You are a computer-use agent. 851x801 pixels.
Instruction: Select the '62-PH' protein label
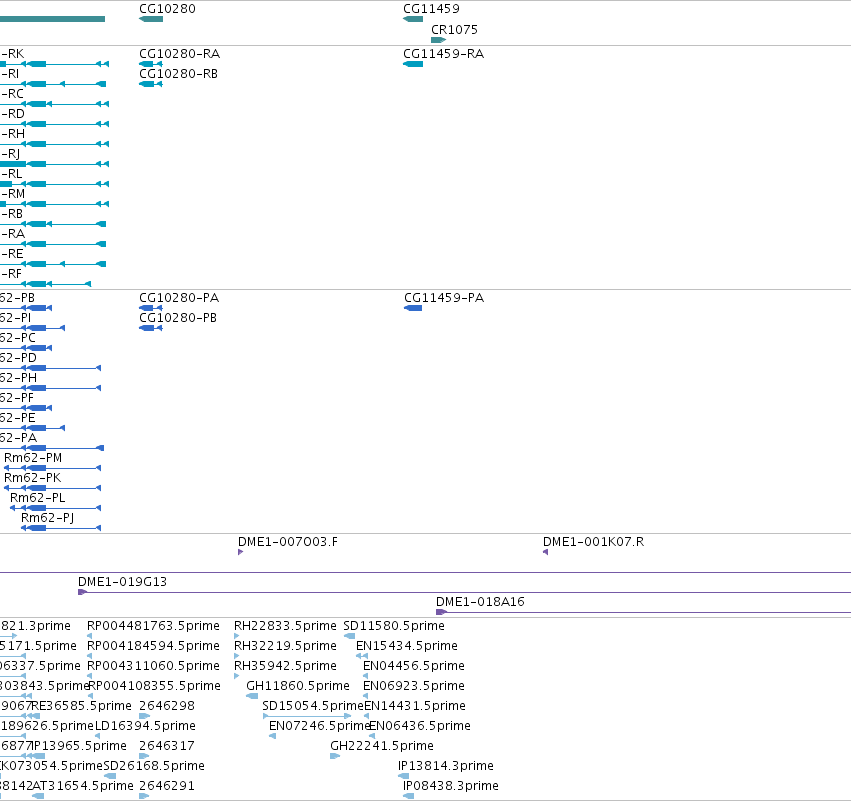18,378
